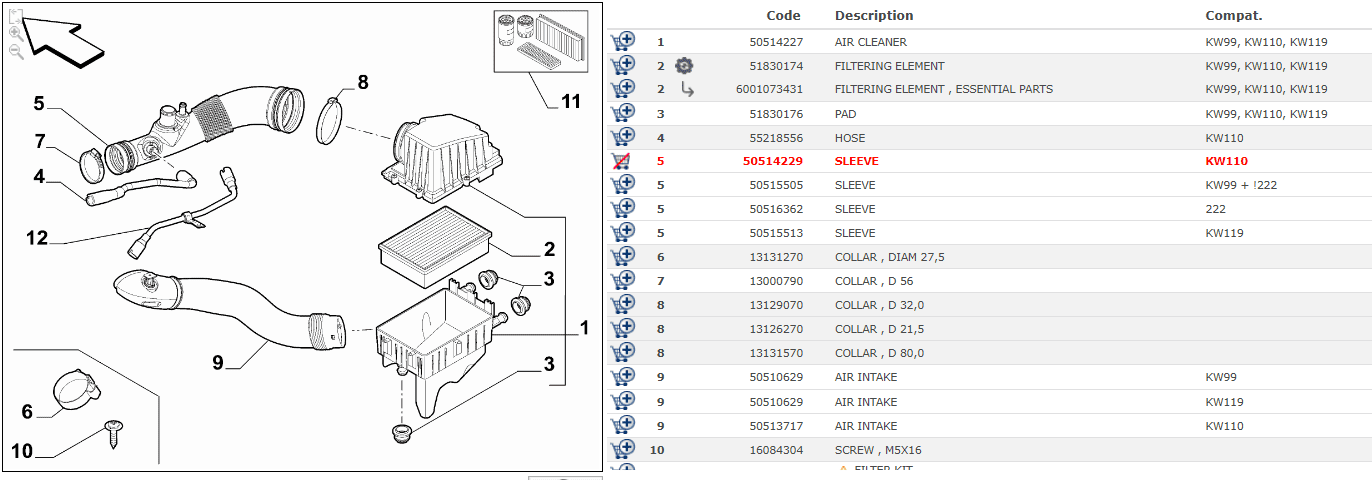Select part number 9 in diagram
This screenshot has width=1372, height=480.
(217, 362)
